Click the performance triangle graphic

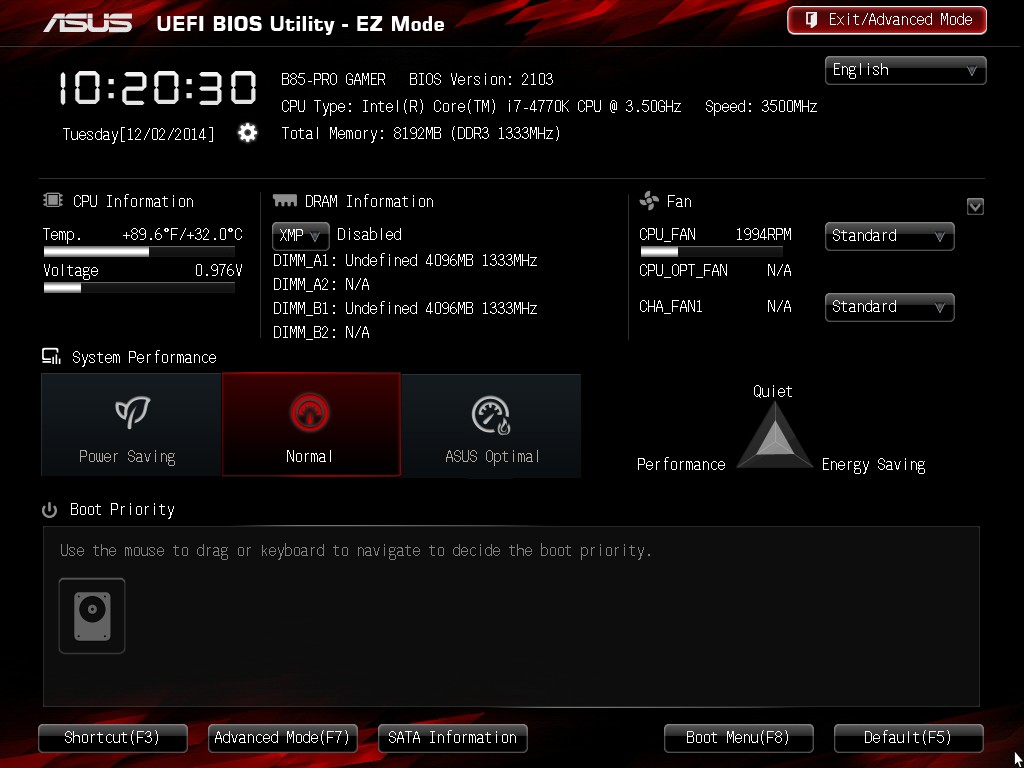pos(775,436)
